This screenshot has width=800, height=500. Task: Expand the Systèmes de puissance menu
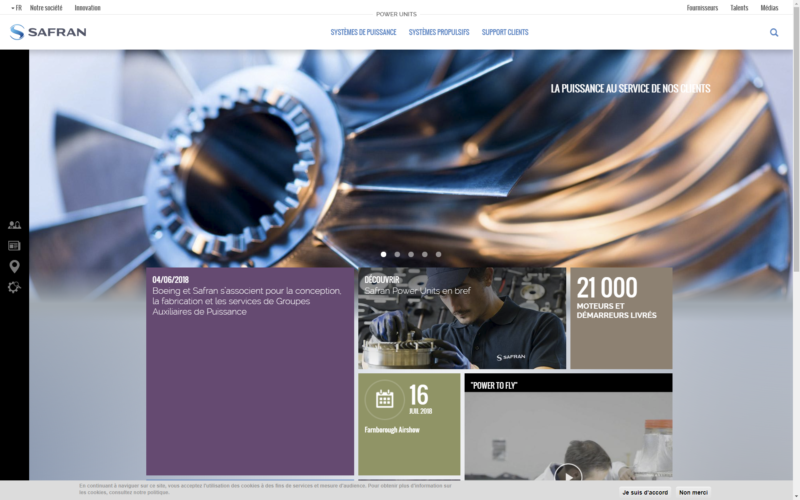tap(363, 32)
